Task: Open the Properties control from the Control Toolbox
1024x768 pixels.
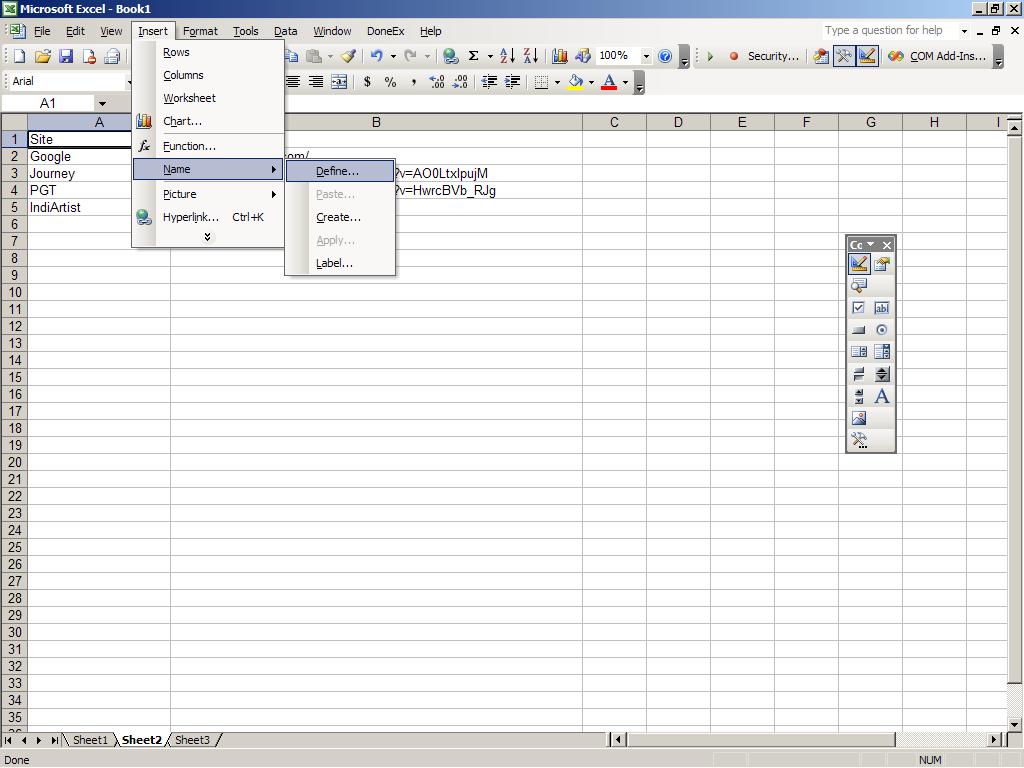Action: point(882,264)
